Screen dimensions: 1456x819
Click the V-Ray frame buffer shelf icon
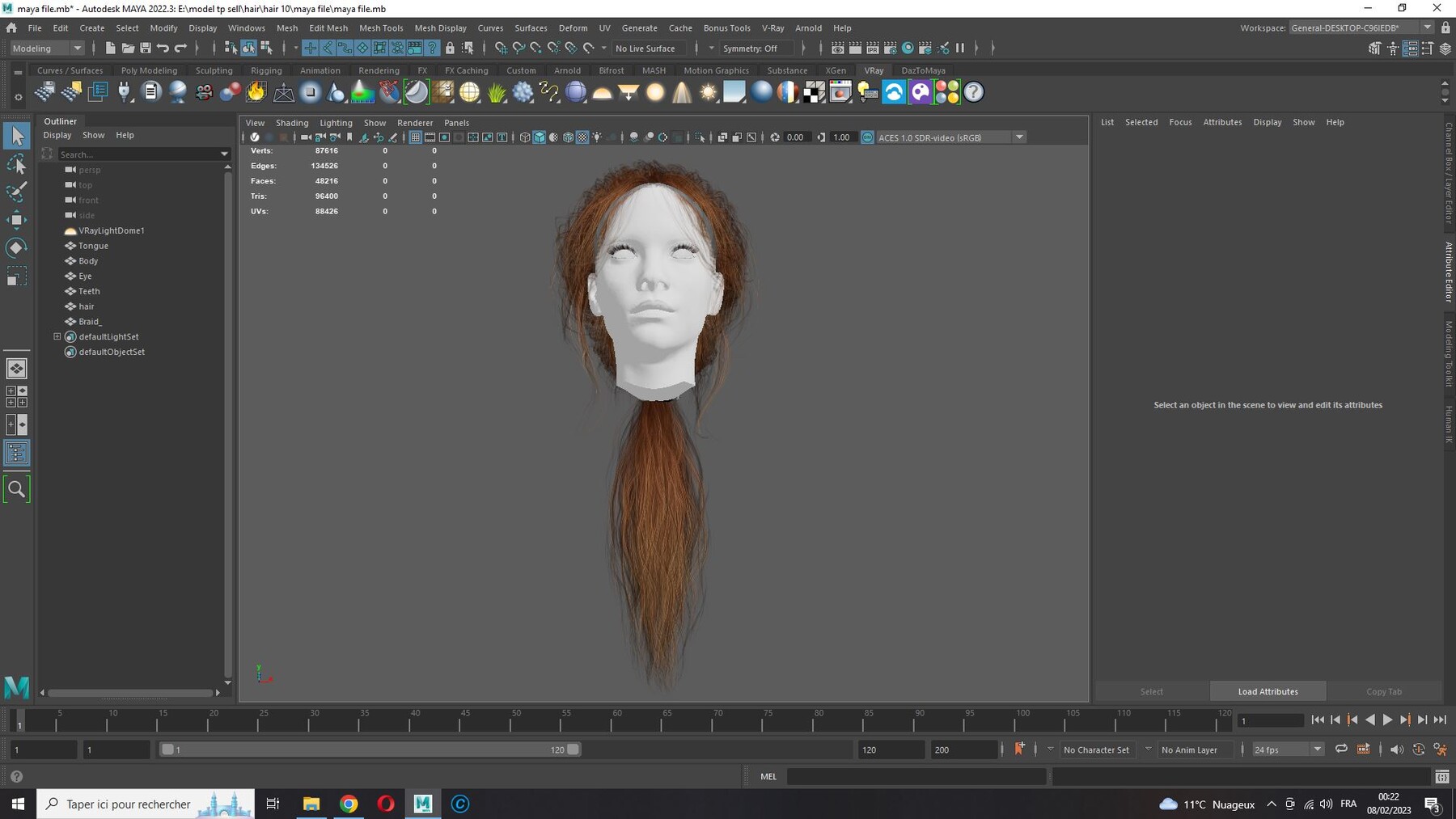point(840,92)
